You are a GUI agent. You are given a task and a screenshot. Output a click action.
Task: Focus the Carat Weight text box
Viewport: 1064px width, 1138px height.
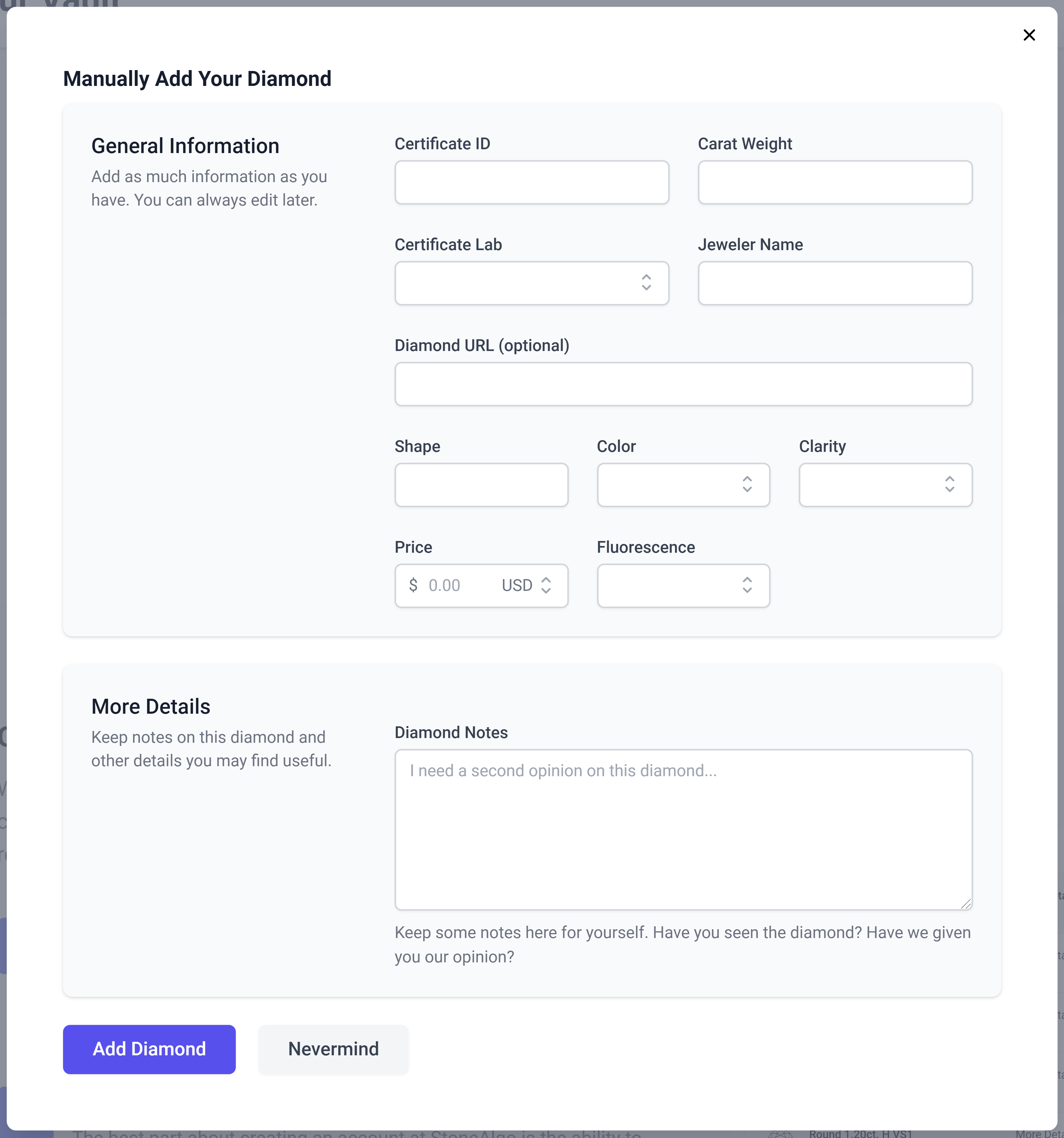point(834,183)
